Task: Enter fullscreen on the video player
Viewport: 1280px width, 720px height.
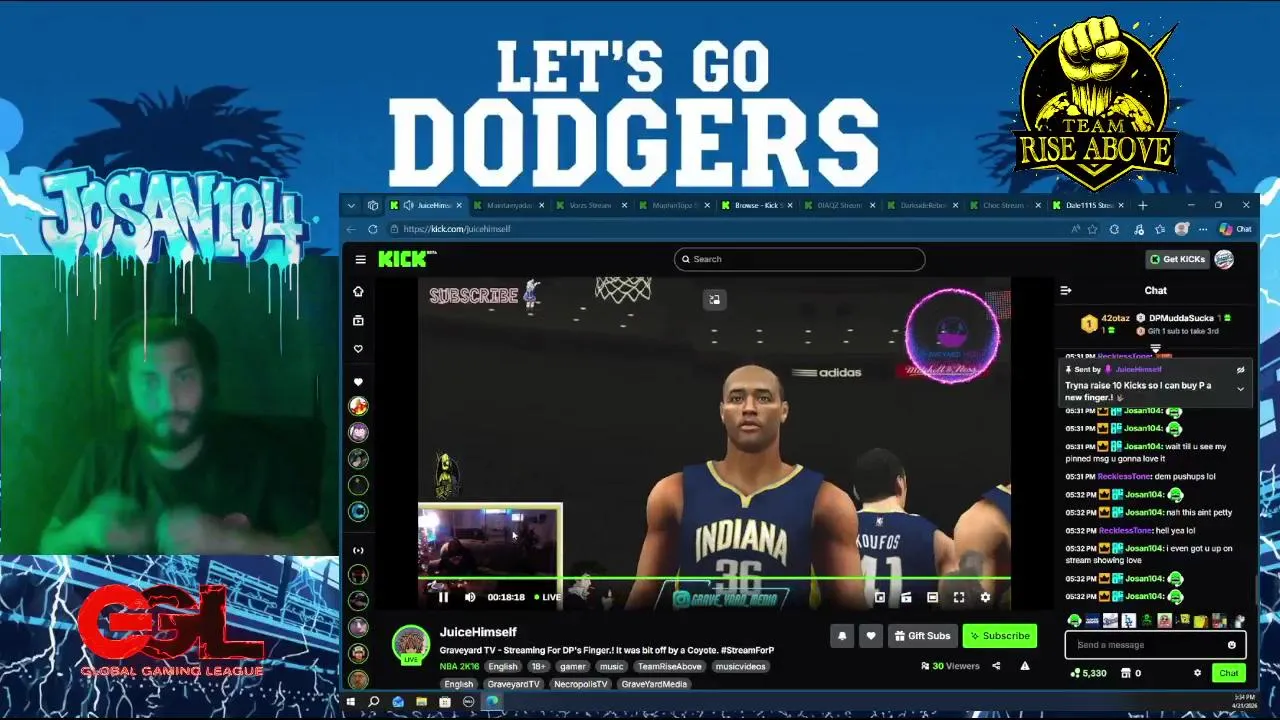Action: click(958, 597)
